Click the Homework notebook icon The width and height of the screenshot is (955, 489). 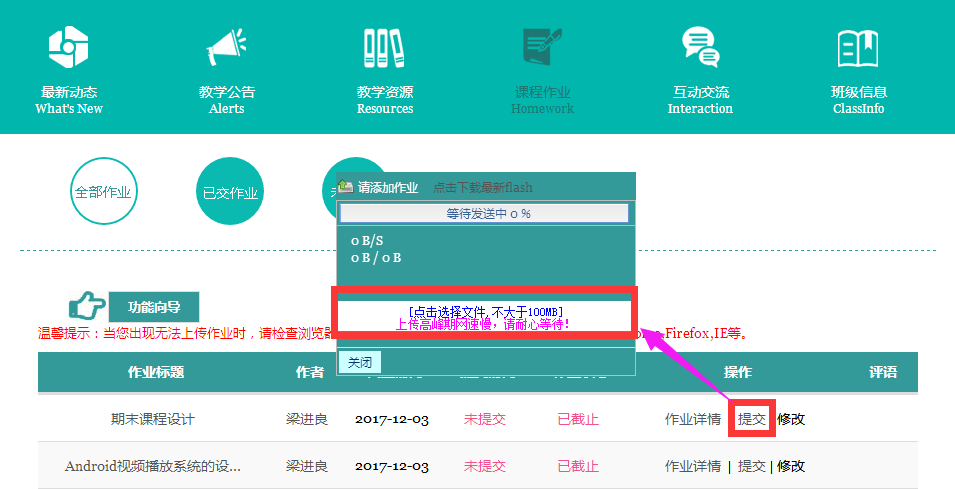[x=542, y=46]
